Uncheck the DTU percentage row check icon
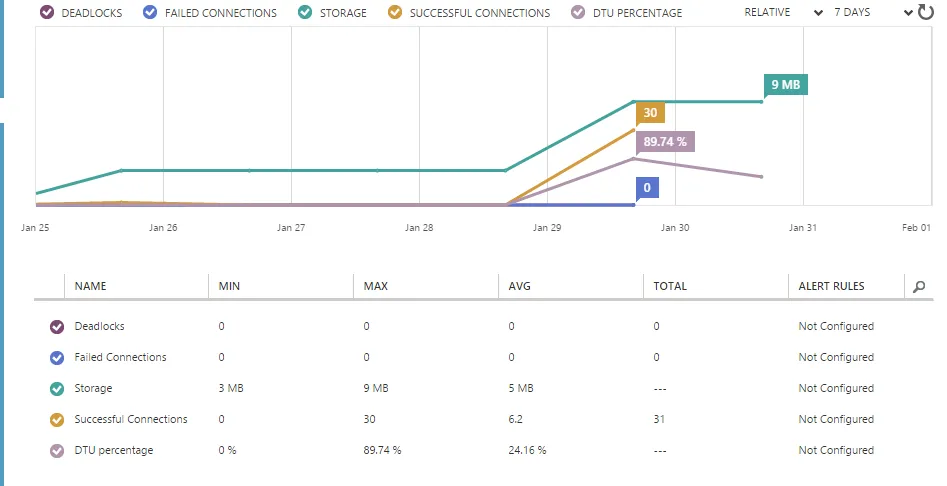The width and height of the screenshot is (947, 486). pos(57,451)
